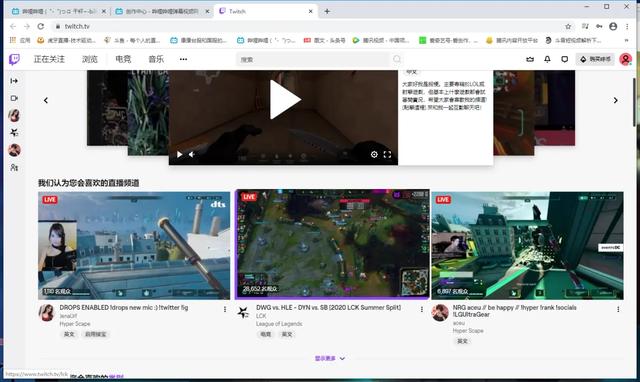The image size is (640, 382).
Task: Open the three-dot more menu in Twitch nav
Action: coord(183,60)
